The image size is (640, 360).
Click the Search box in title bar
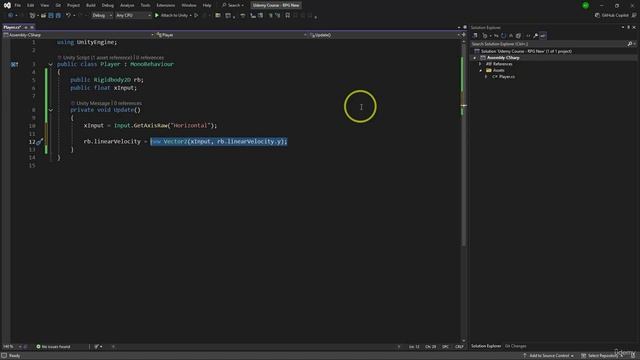(233, 5)
